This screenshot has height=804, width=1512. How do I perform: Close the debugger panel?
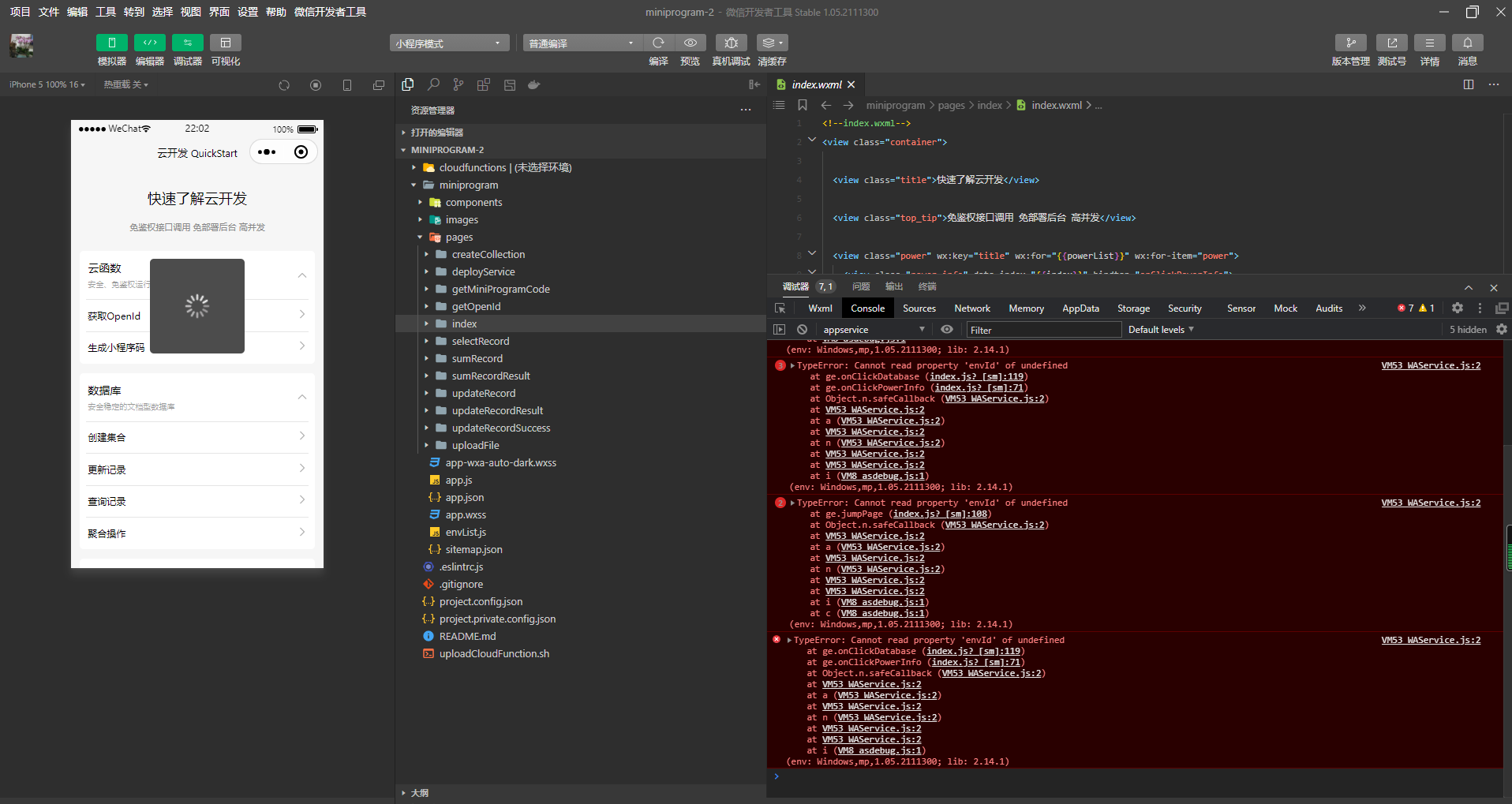[x=1494, y=288]
